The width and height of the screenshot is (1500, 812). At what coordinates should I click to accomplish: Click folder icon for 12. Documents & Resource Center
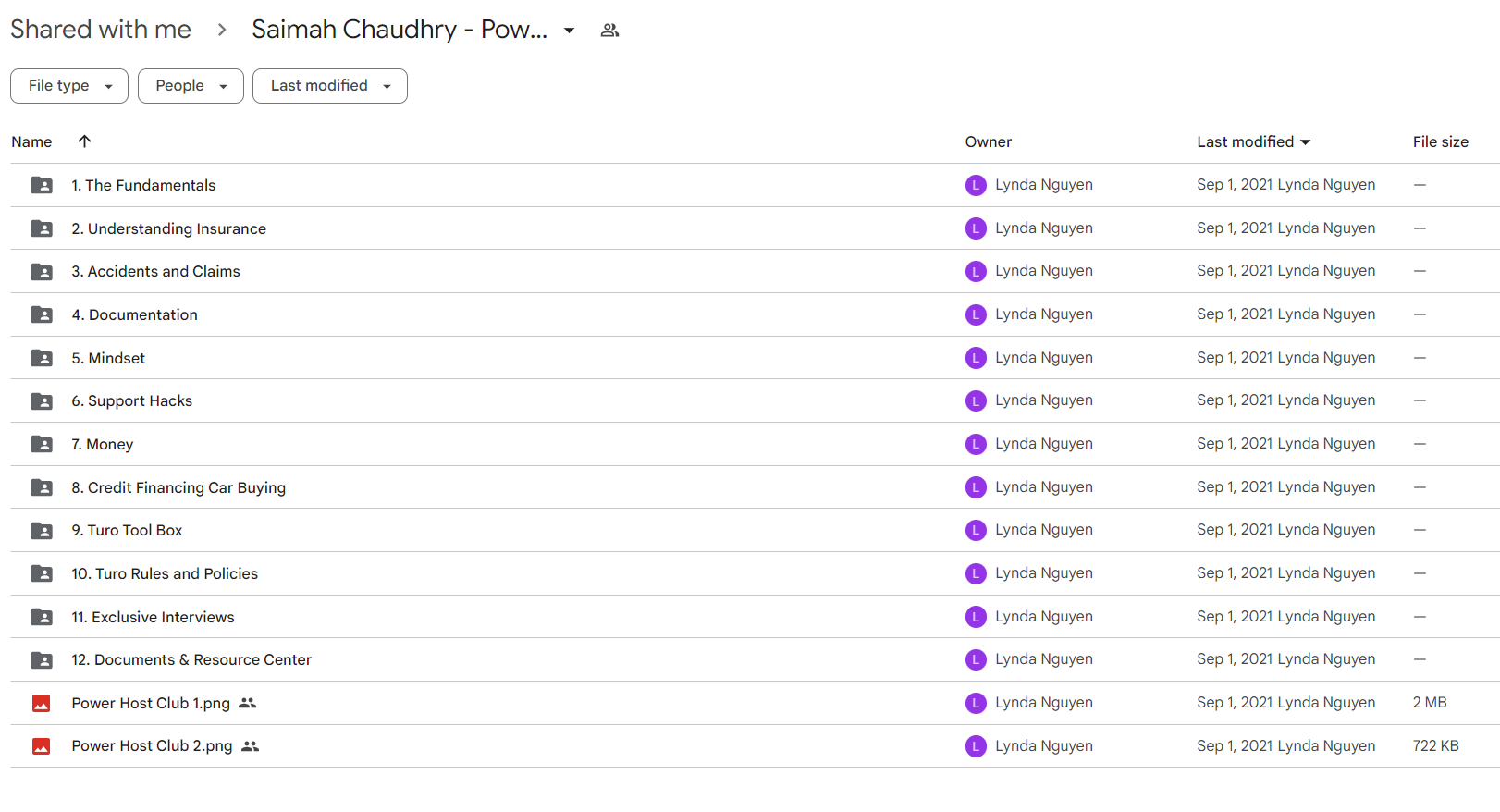tap(42, 660)
